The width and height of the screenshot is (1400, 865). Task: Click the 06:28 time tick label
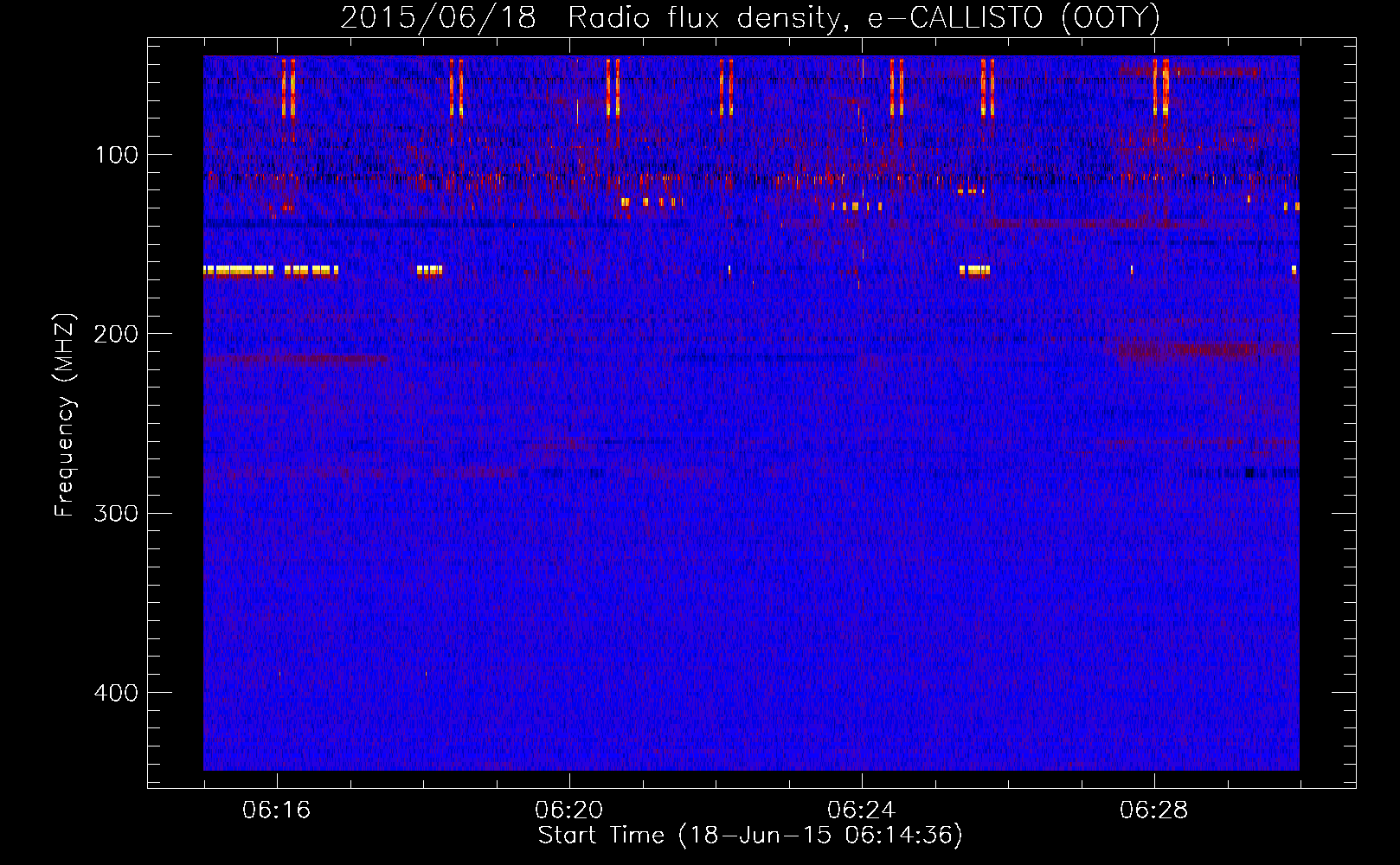click(x=1154, y=811)
